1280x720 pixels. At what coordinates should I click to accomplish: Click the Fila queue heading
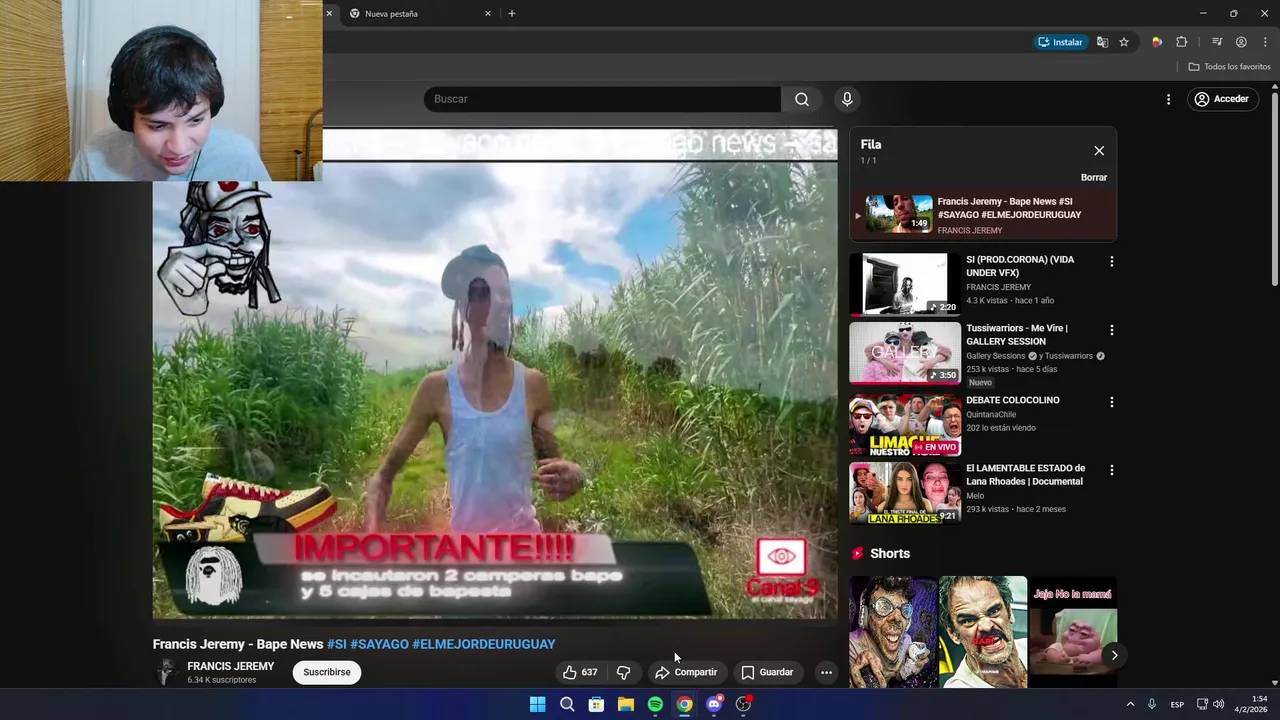click(x=871, y=144)
